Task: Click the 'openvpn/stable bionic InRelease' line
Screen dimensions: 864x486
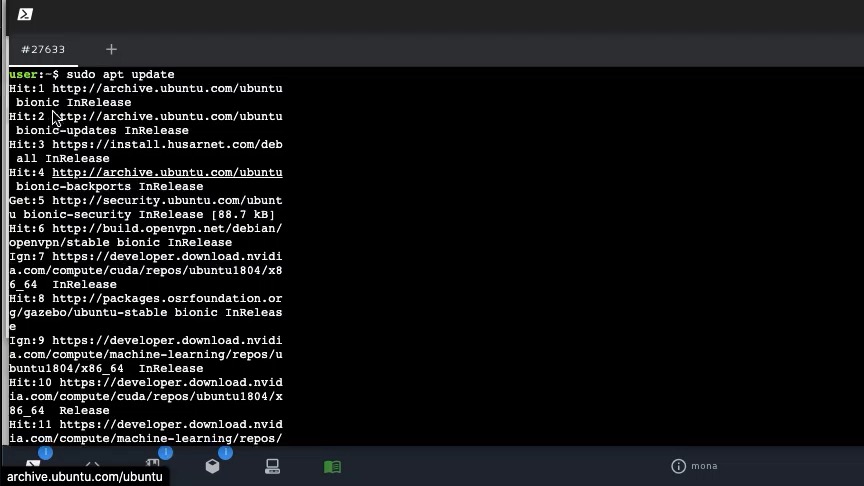Action: point(121,242)
